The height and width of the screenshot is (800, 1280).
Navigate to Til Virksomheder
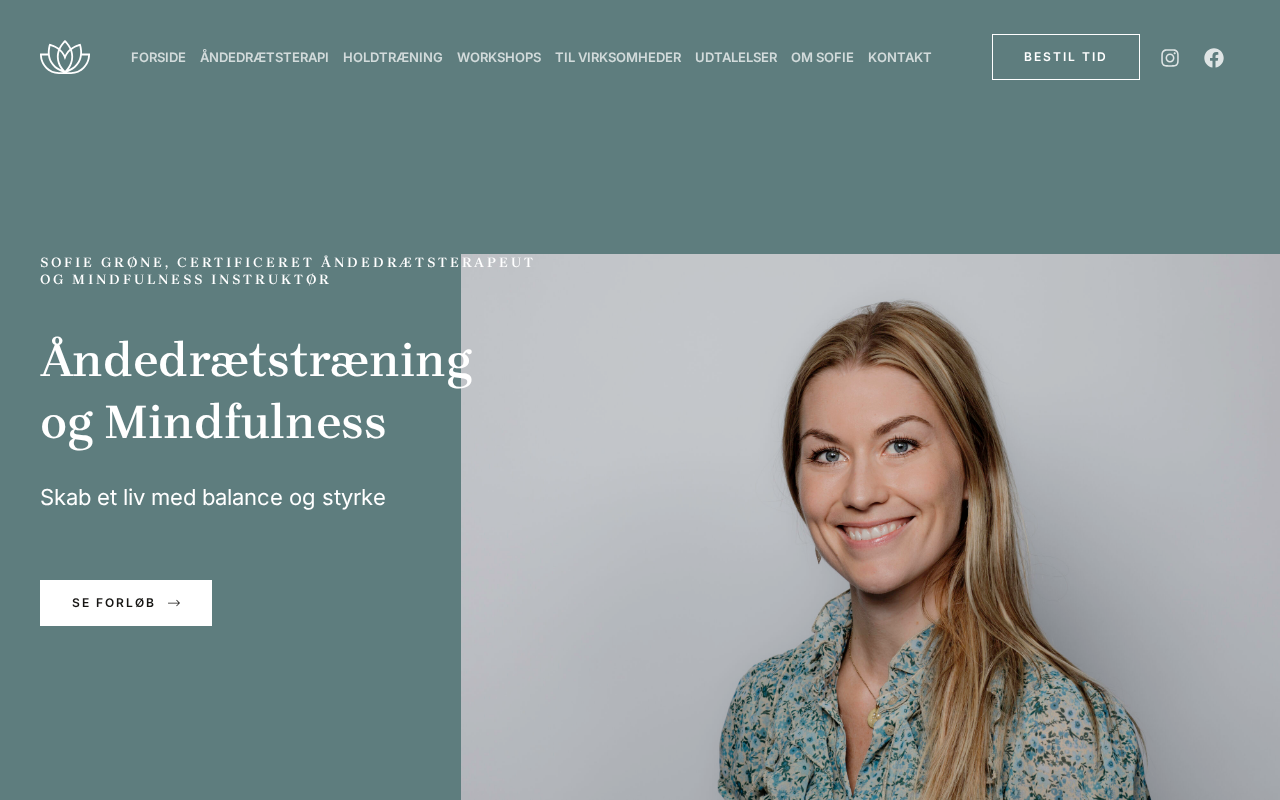(x=618, y=57)
